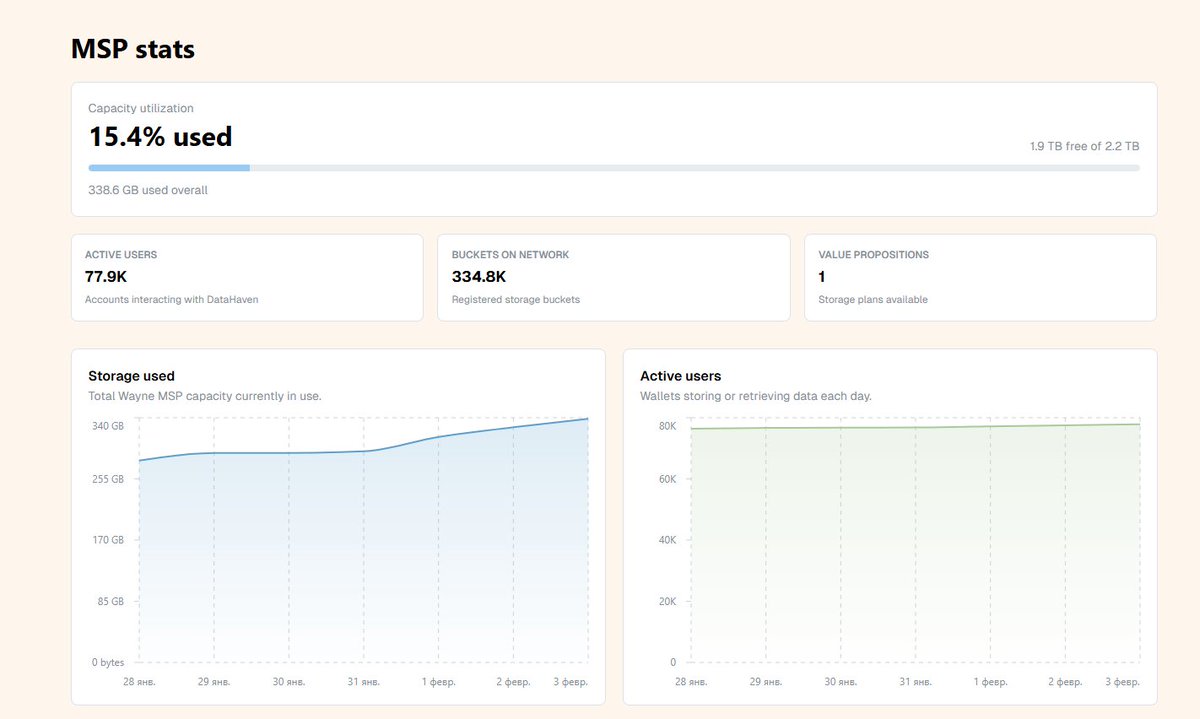Click '1 февр.' on Storage used chart

point(439,682)
